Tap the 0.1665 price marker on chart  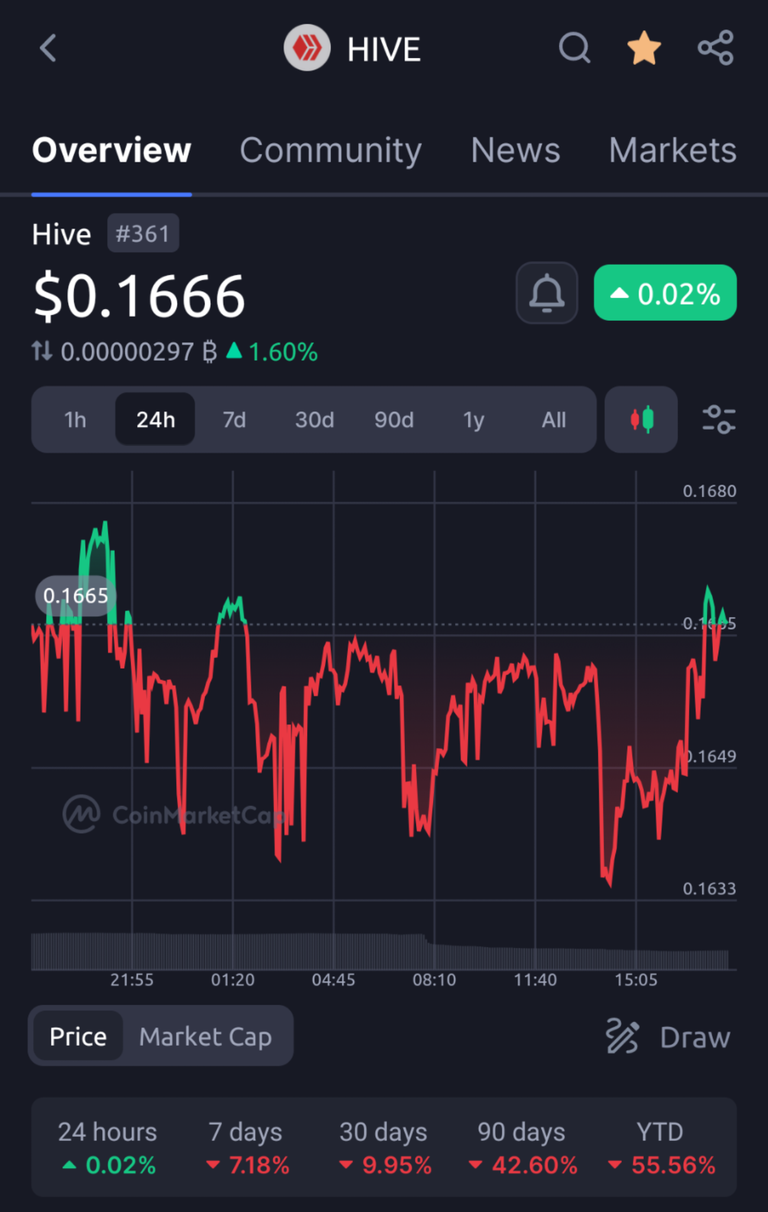pos(75,597)
